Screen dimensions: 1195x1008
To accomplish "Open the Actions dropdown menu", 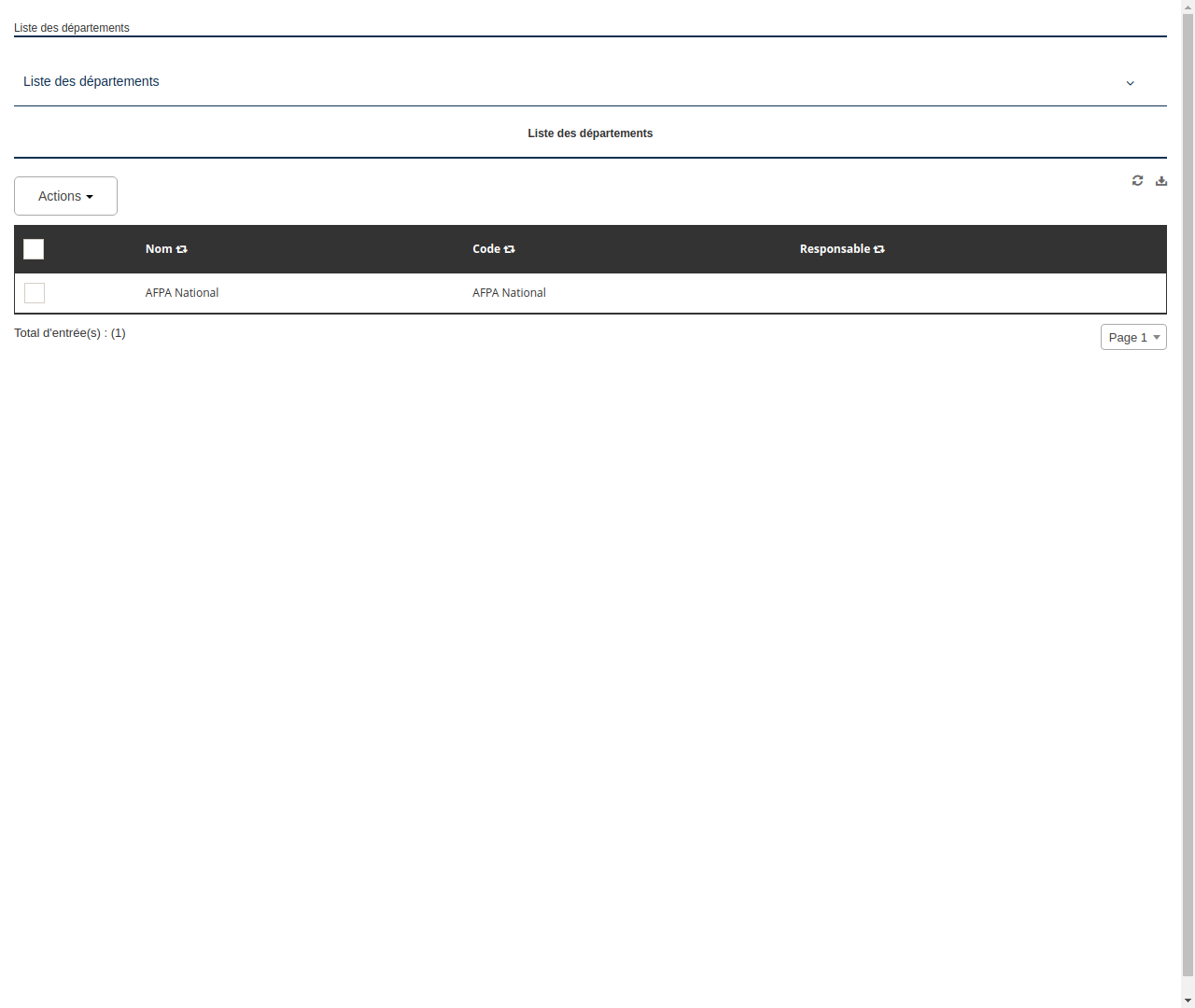I will click(65, 196).
